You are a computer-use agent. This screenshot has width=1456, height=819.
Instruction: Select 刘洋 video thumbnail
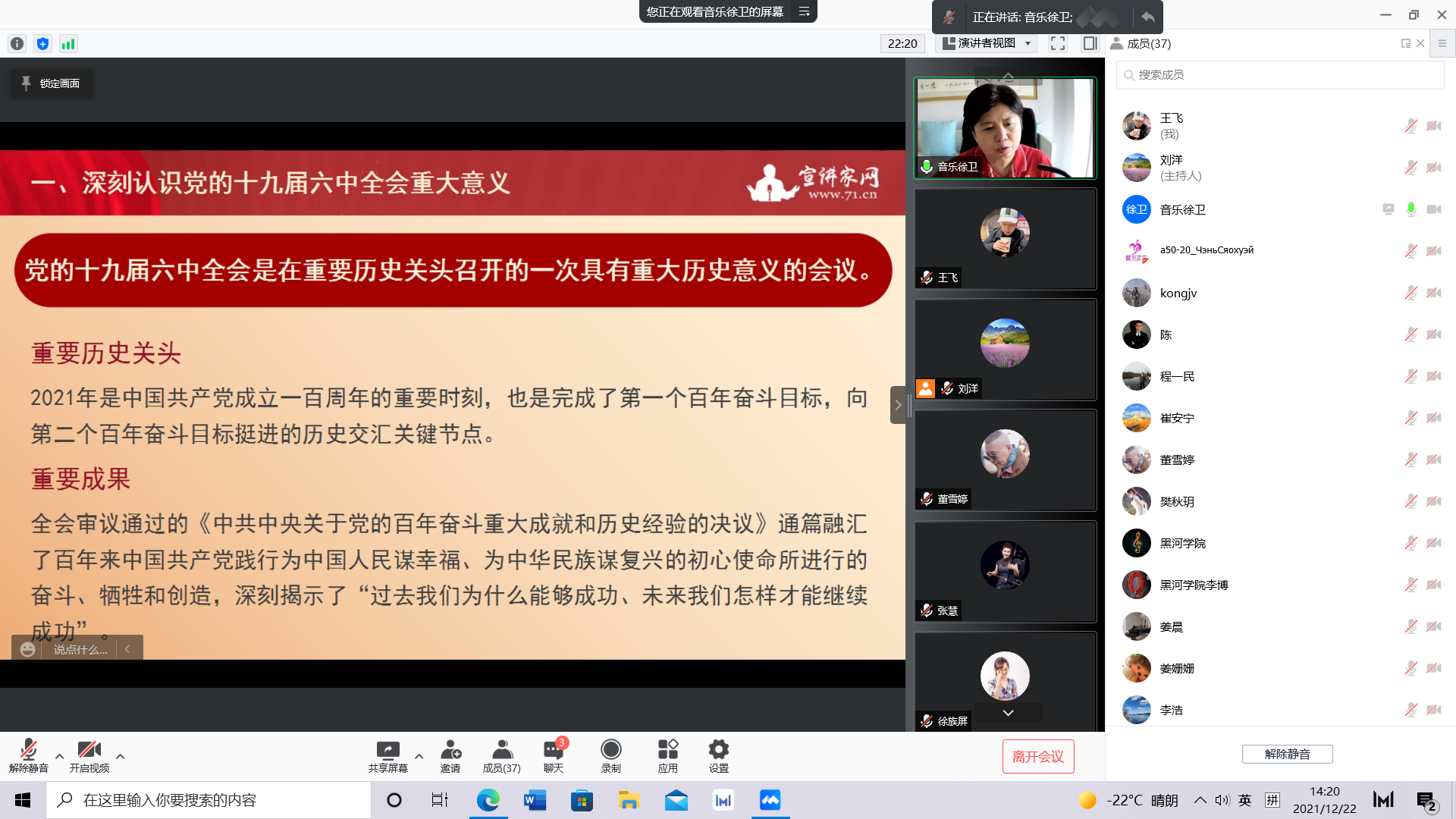point(1005,350)
